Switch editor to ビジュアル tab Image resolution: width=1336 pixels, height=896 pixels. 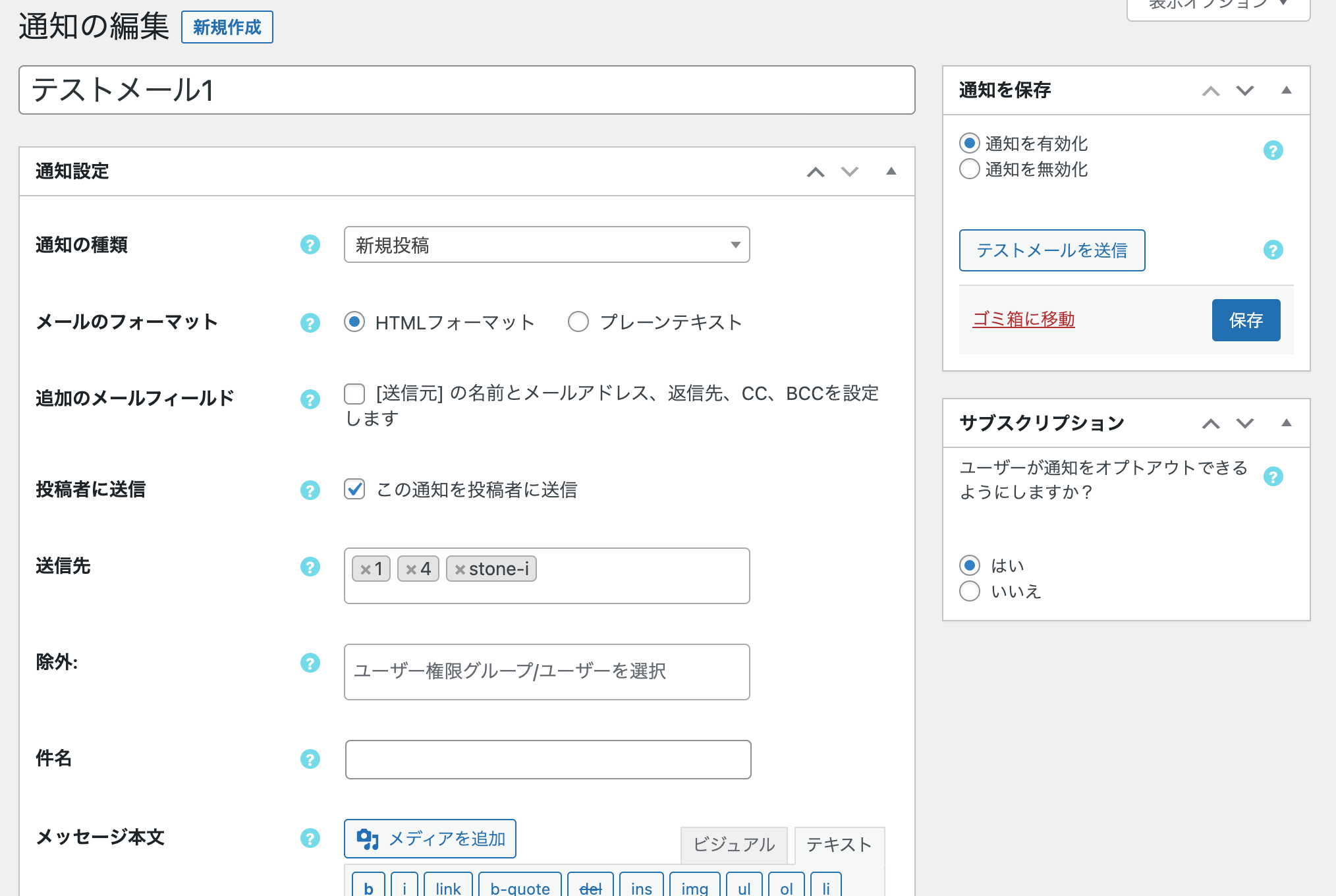pos(734,845)
